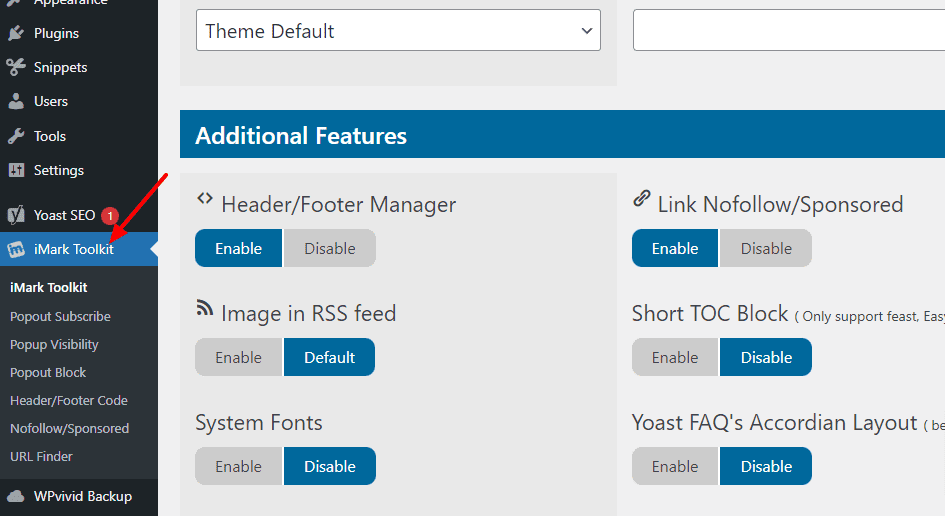Screen dimensions: 945x516
Task: Enable Short TOC Block
Action: (x=675, y=357)
